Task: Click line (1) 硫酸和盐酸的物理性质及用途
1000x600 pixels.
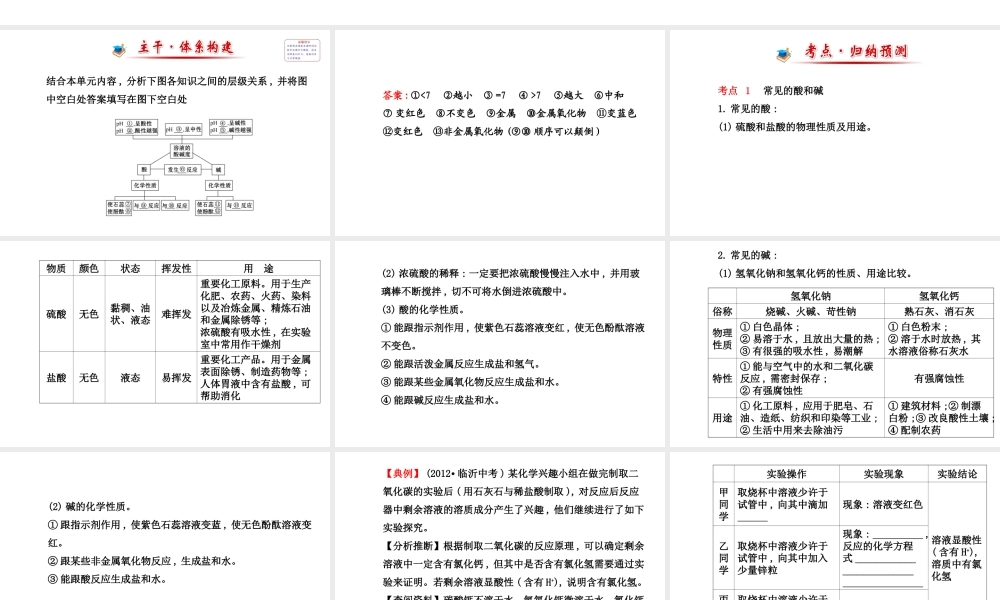Action: (795, 127)
